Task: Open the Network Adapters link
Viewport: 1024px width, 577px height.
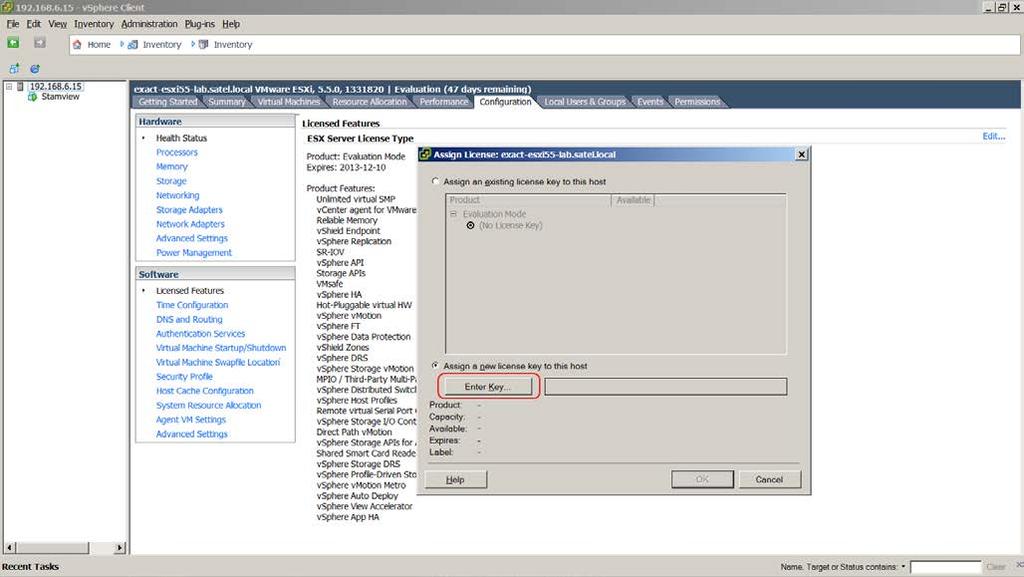Action: [x=190, y=224]
